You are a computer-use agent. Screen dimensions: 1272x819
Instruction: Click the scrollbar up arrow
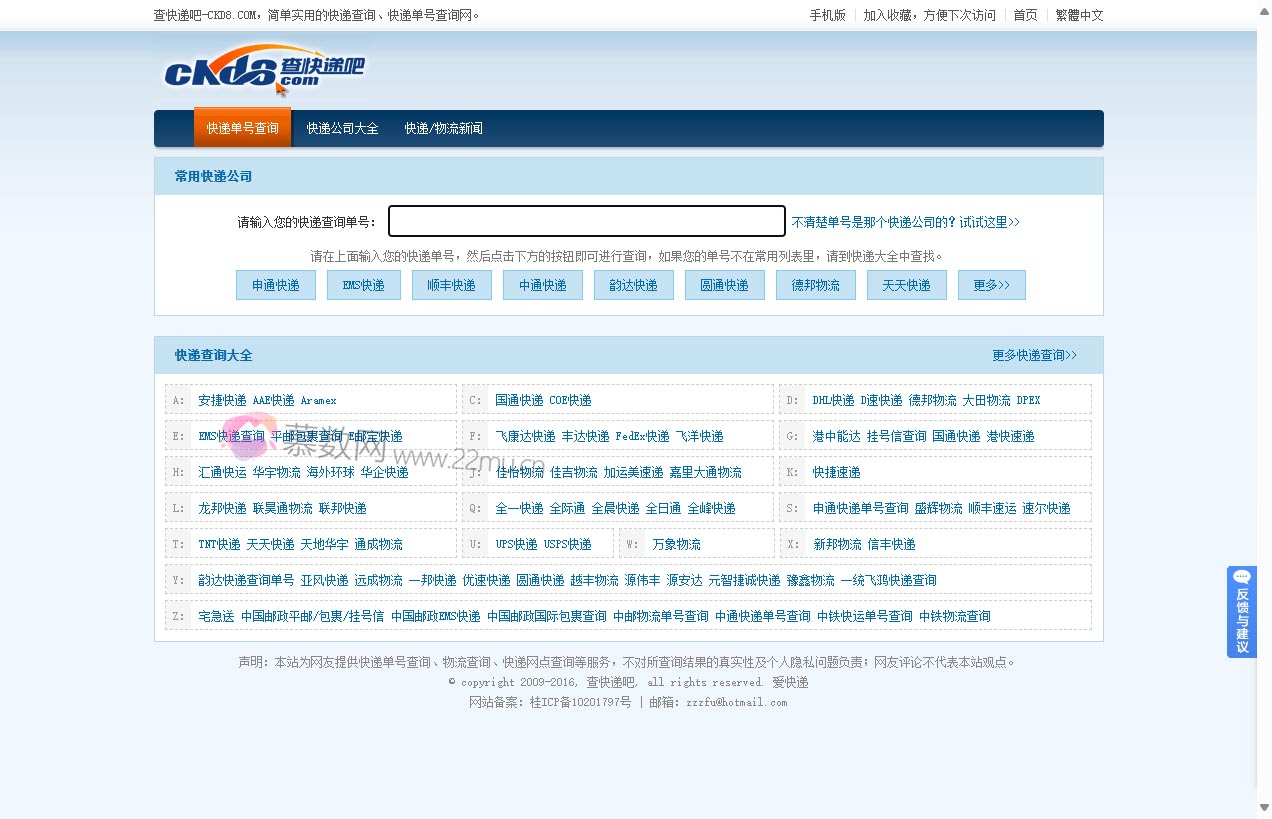(x=1264, y=9)
